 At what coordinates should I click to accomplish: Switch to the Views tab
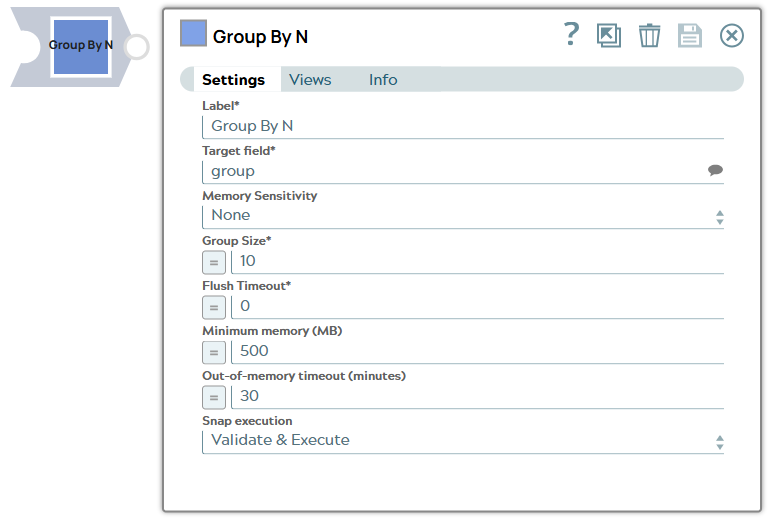click(310, 80)
